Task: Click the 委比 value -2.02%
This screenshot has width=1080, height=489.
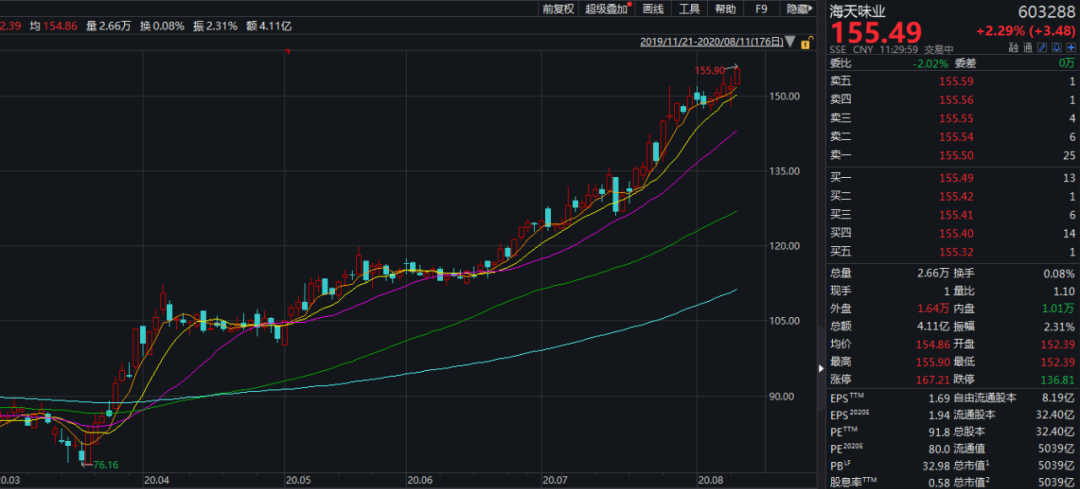Action: click(929, 63)
